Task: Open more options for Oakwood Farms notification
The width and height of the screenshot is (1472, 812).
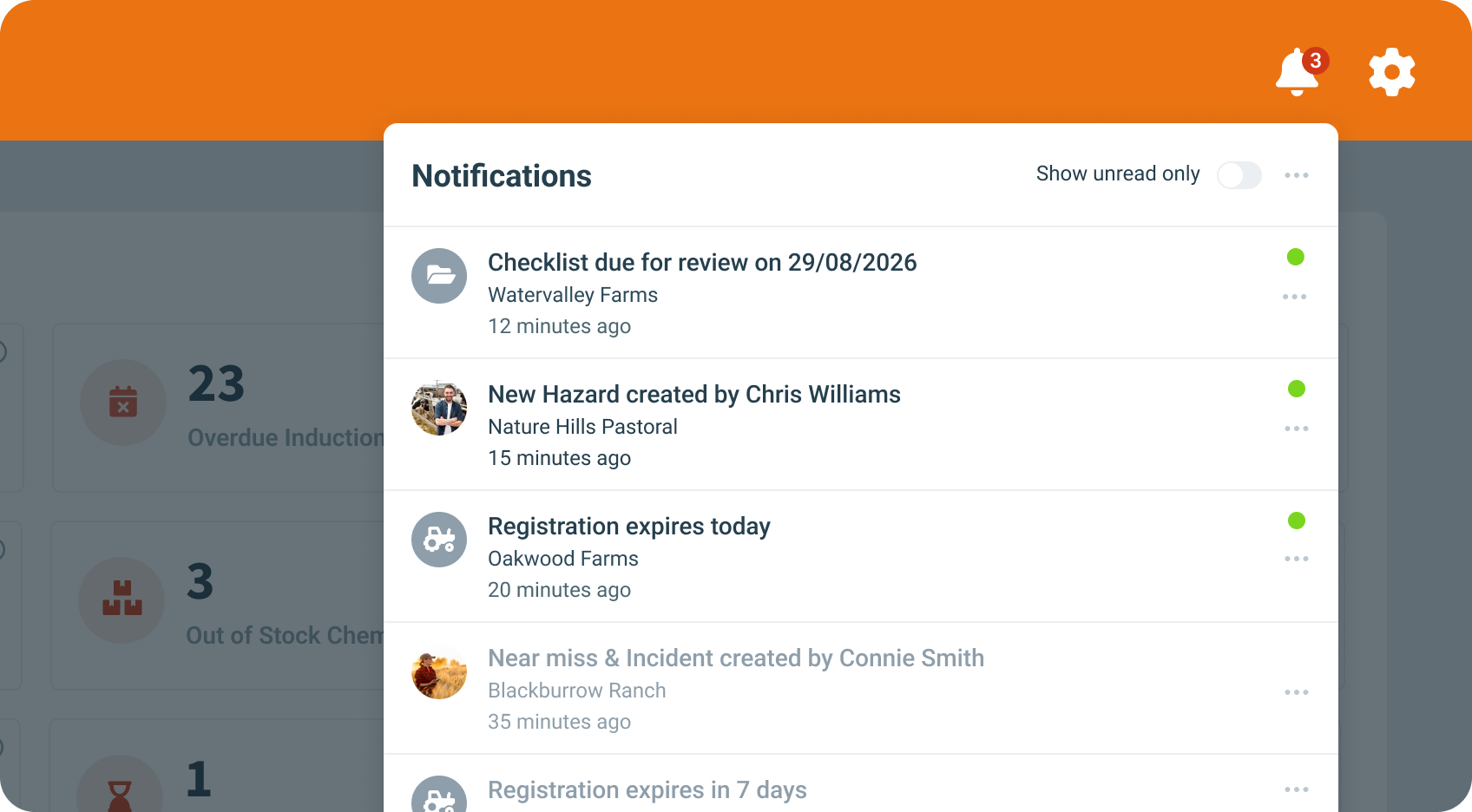Action: tap(1297, 559)
